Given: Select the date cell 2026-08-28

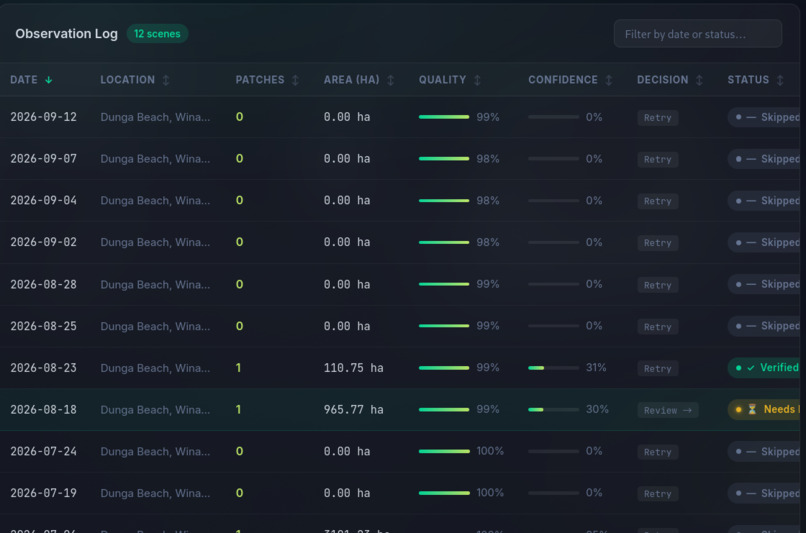Looking at the screenshot, I should point(44,284).
